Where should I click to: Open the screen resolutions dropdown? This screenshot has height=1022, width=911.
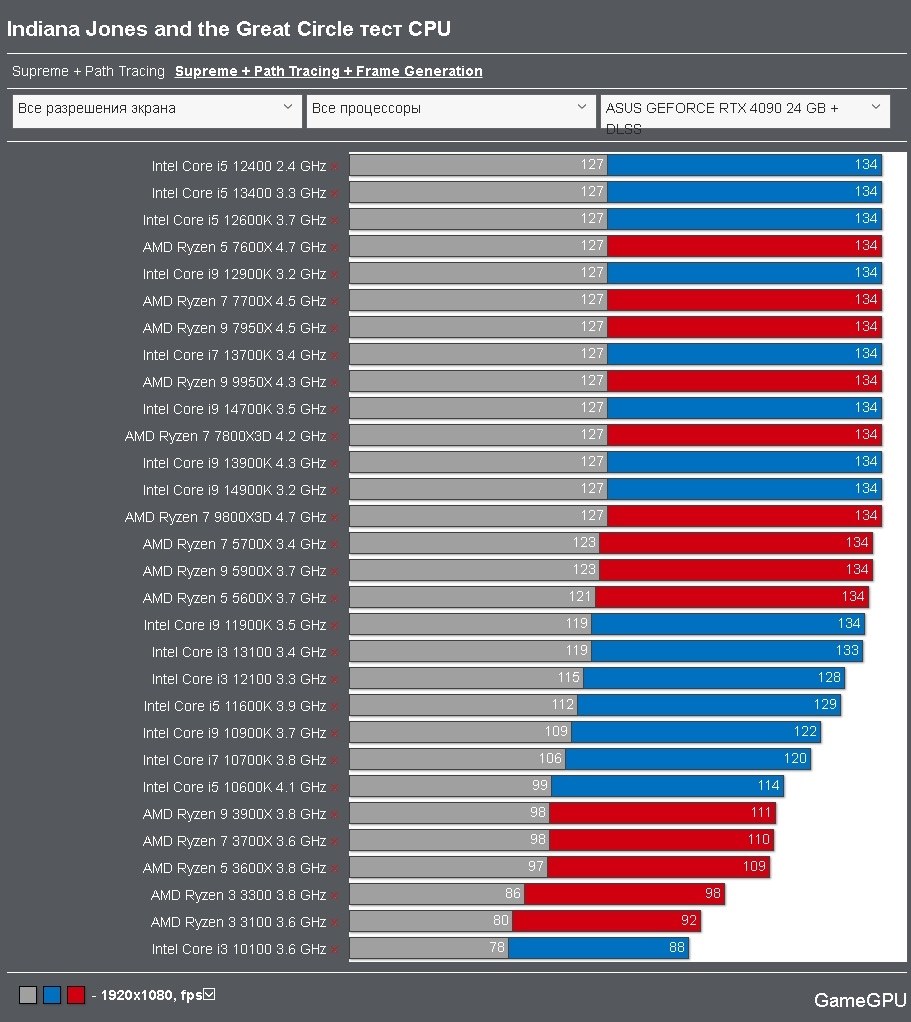[x=157, y=109]
